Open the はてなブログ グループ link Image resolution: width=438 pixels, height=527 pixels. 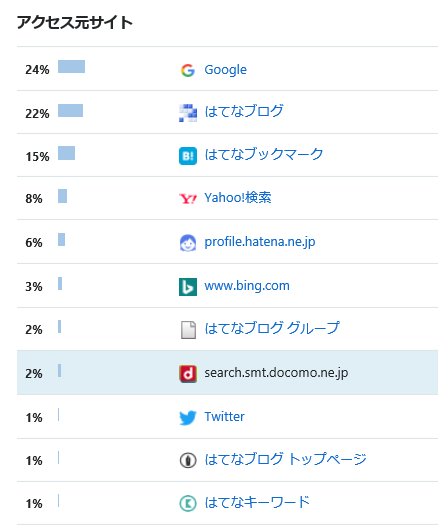click(x=272, y=328)
